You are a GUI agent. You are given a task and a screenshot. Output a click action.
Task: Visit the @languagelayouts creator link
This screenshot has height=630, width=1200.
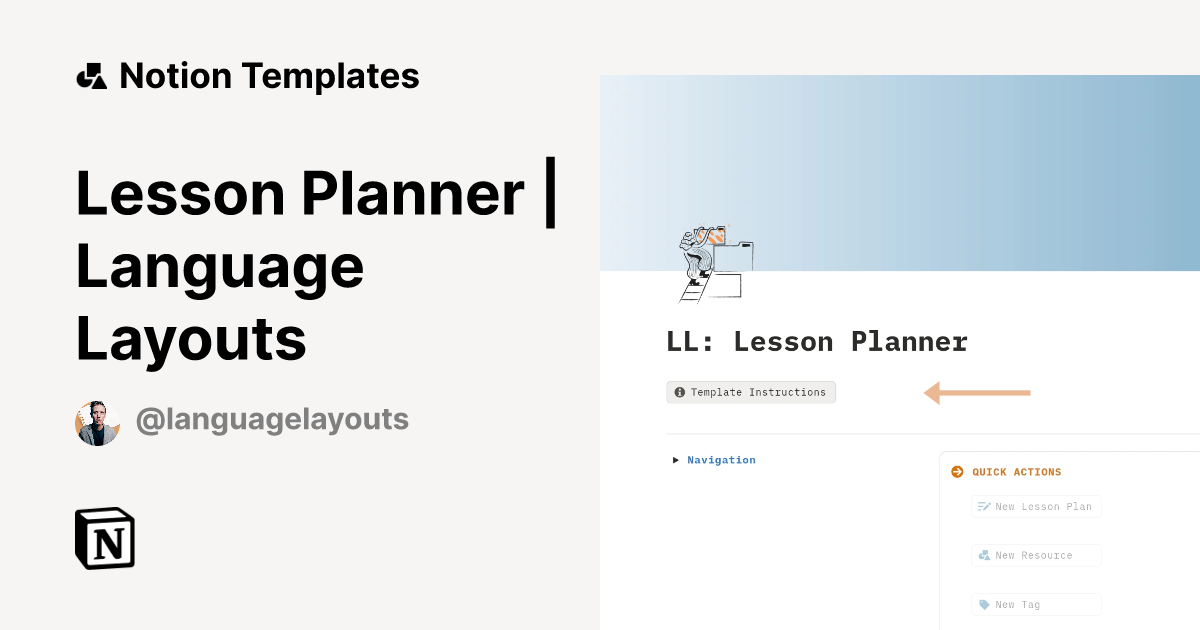pyautogui.click(x=272, y=419)
